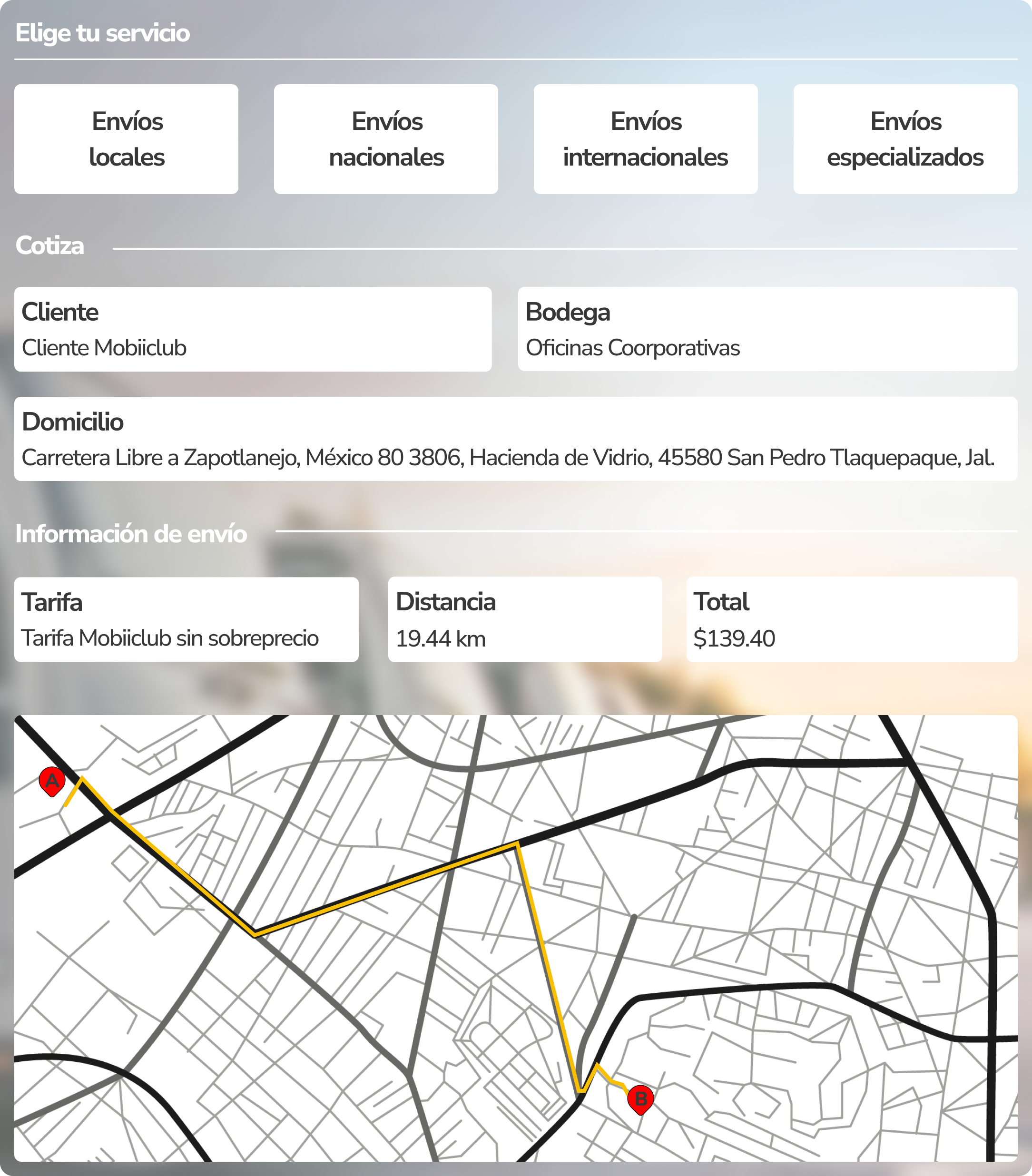The height and width of the screenshot is (1176, 1032).
Task: Select Envíos locales service
Action: click(126, 139)
